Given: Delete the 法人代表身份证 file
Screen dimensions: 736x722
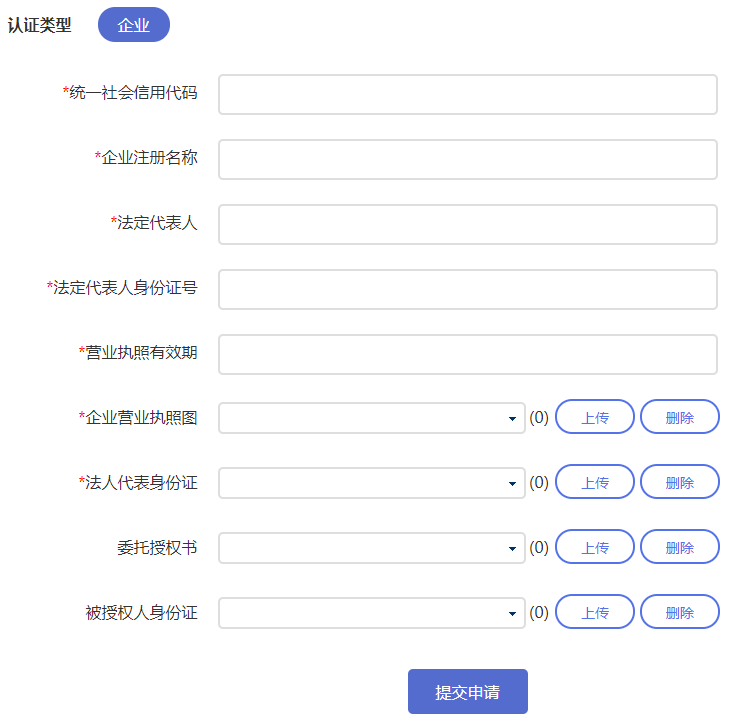Looking at the screenshot, I should [680, 483].
